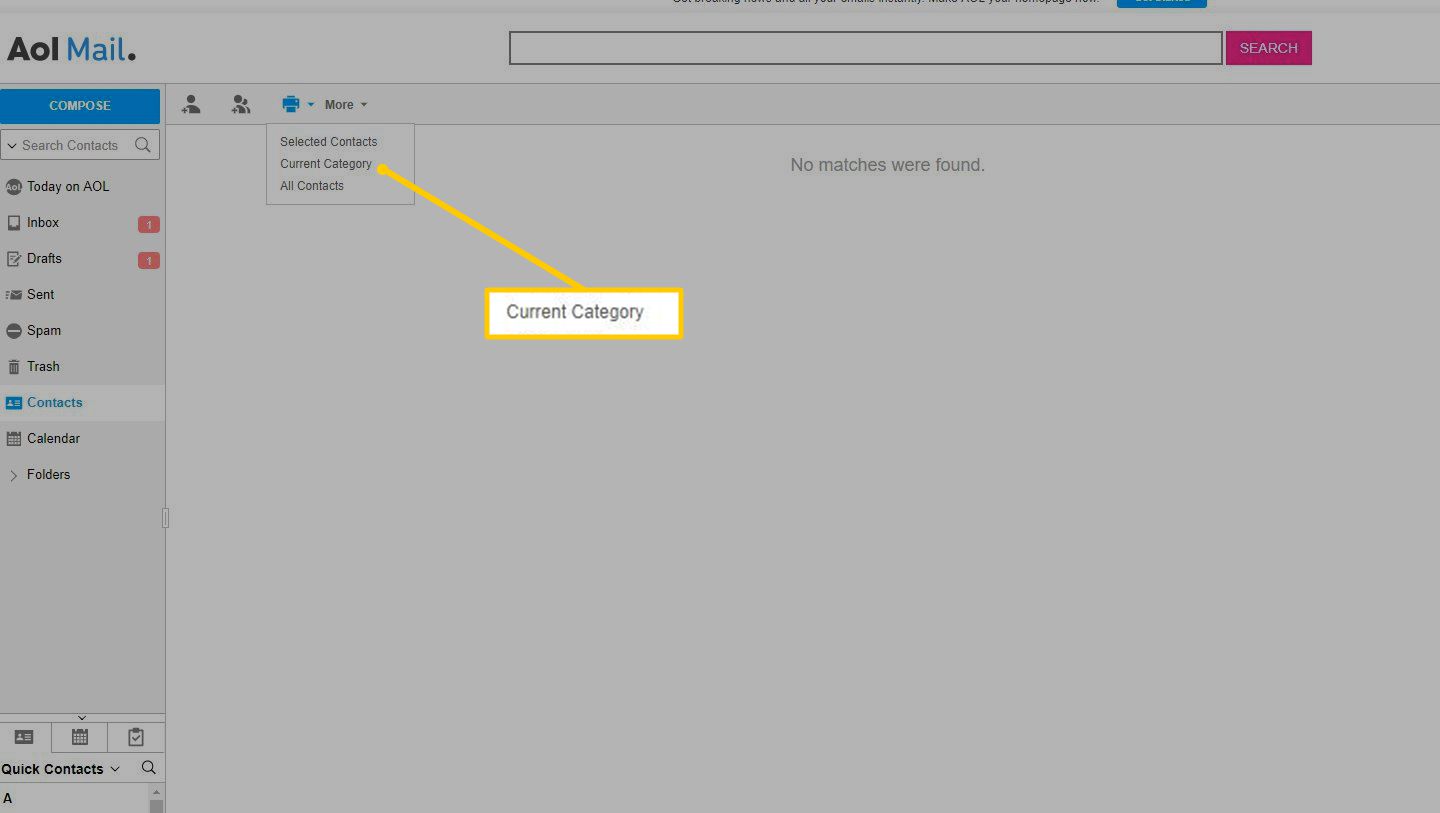The height and width of the screenshot is (813, 1440).
Task: Choose Selected Contacts from the print menu
Action: [x=329, y=142]
